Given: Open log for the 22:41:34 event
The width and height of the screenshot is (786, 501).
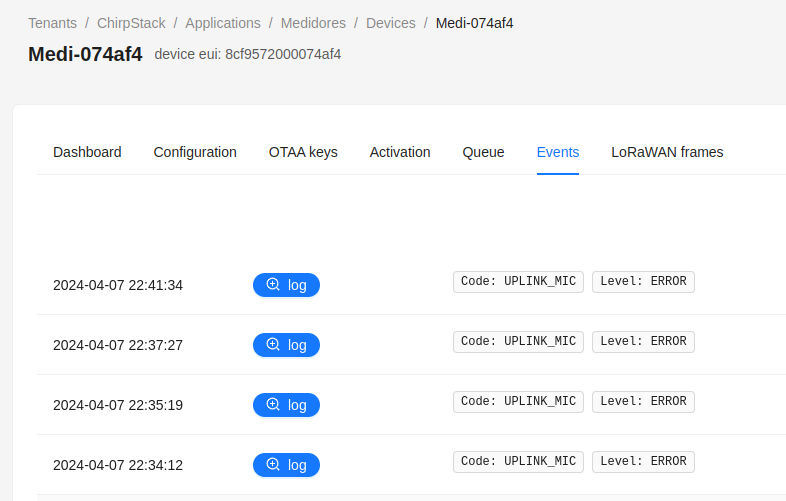Looking at the screenshot, I should click(286, 285).
